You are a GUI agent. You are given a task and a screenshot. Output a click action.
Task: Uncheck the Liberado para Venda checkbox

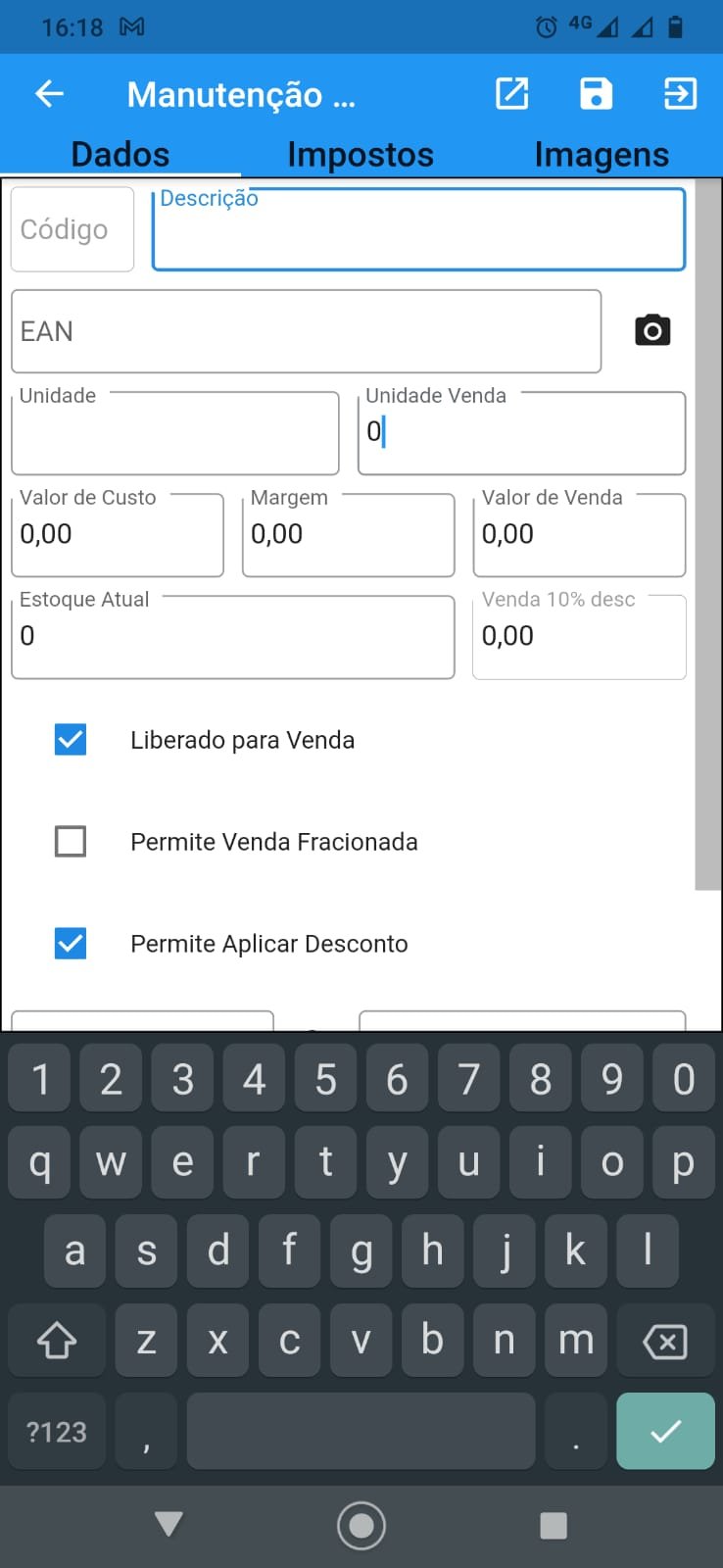tap(71, 740)
